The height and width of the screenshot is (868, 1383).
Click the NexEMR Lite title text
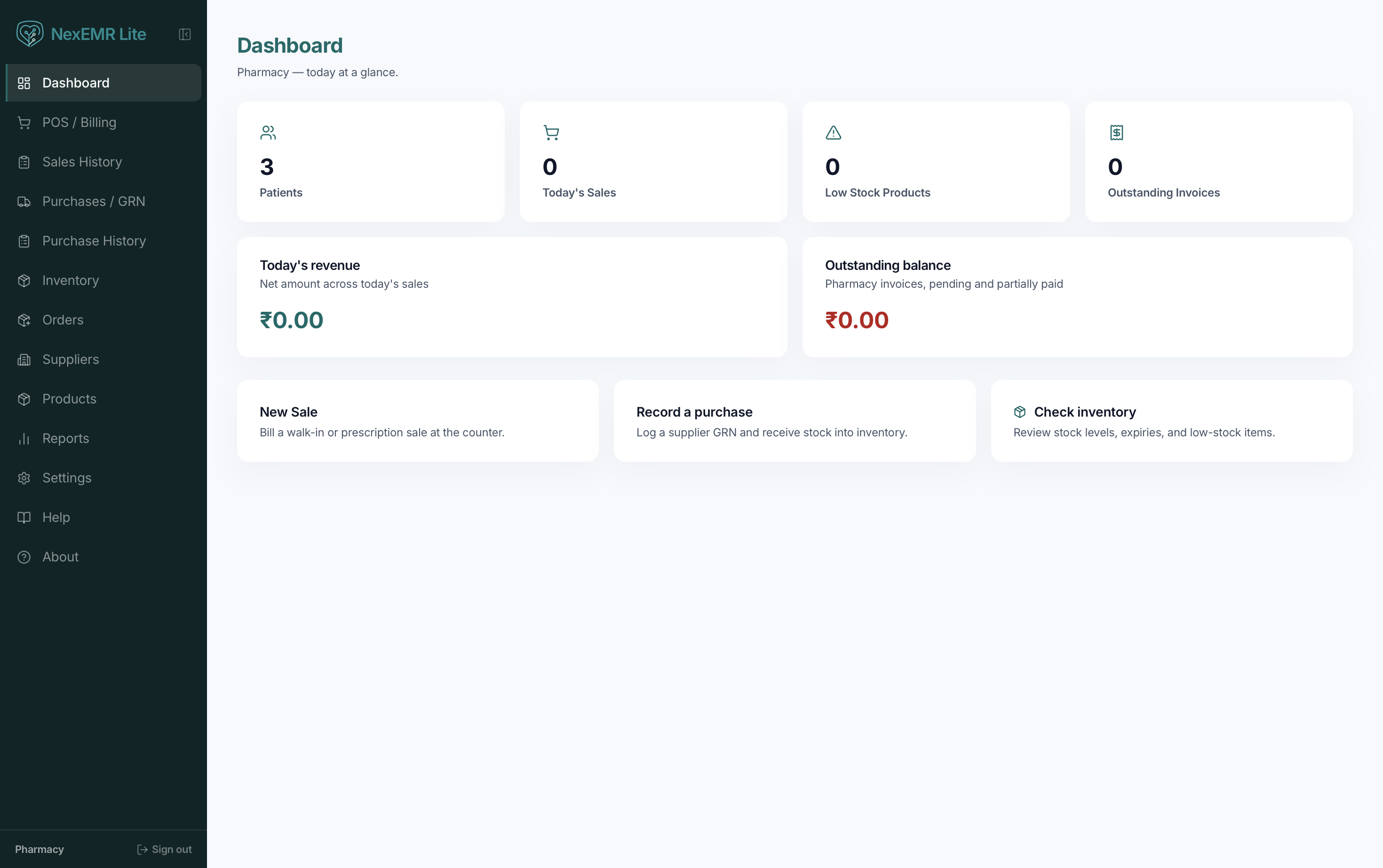[98, 34]
